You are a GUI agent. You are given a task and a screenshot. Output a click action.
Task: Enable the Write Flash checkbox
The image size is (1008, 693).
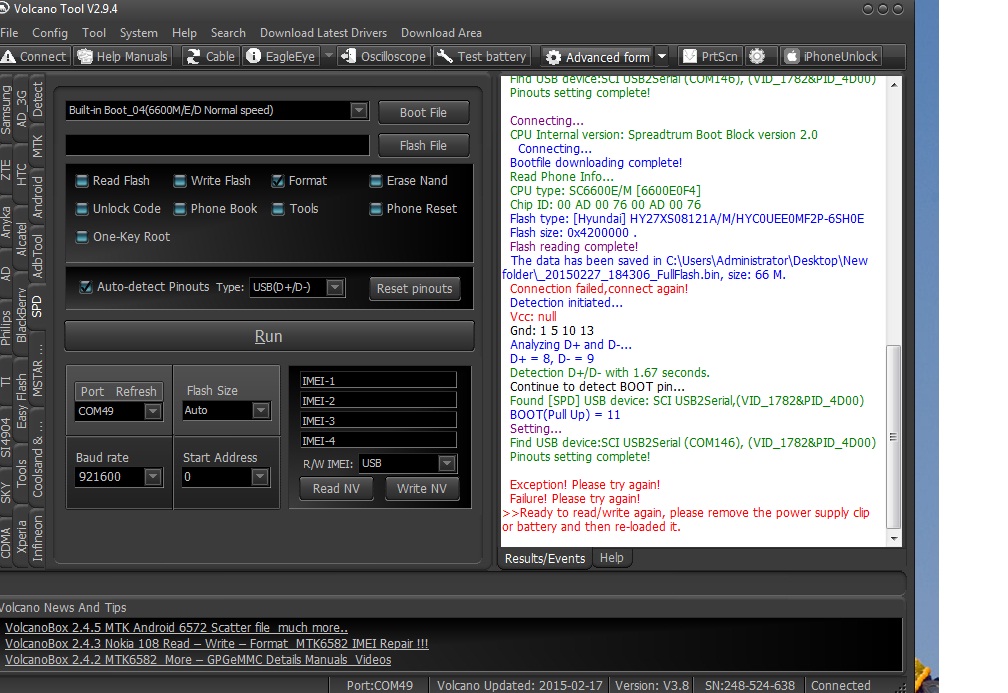coord(180,181)
